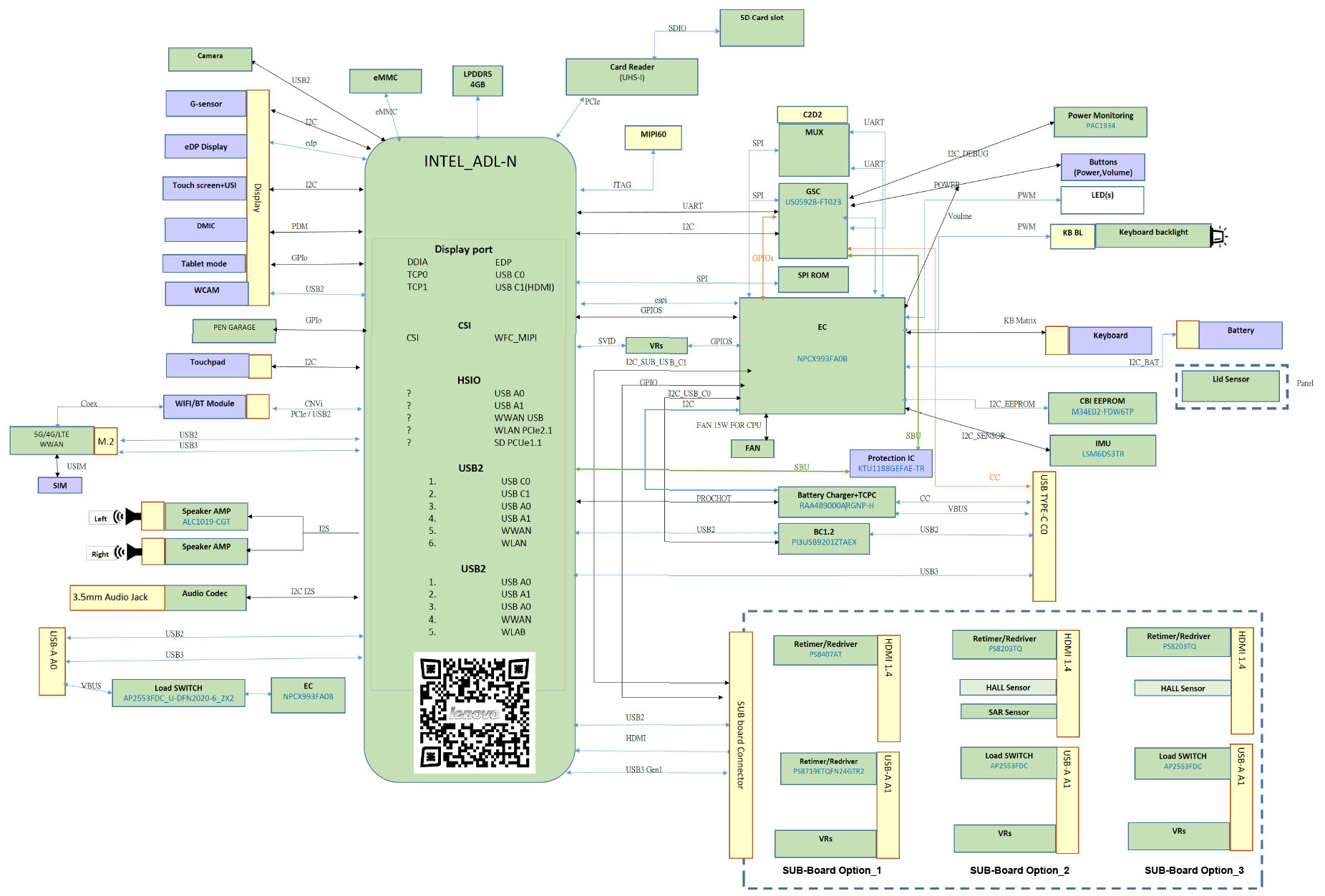The image size is (1325, 896).
Task: Click the eDP Display block
Action: click(x=206, y=147)
